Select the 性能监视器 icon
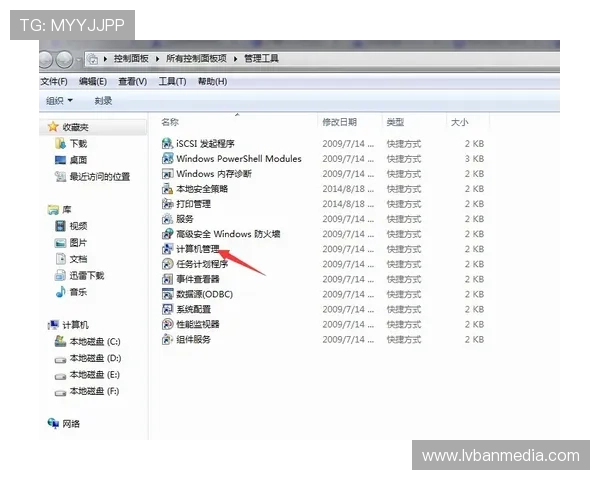This screenshot has width=600, height=480. pos(167,324)
